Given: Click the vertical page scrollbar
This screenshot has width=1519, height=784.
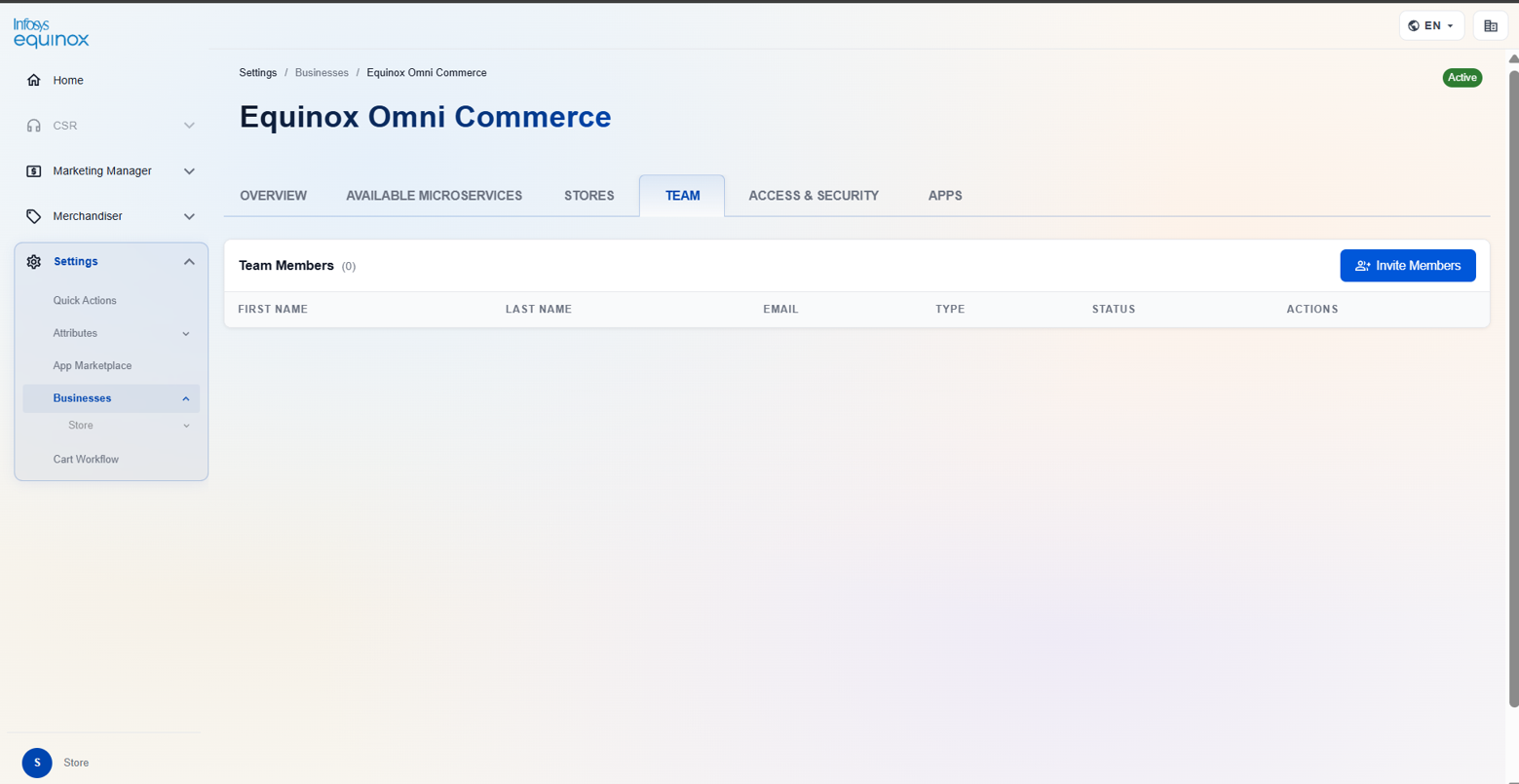Looking at the screenshot, I should [x=1513, y=388].
